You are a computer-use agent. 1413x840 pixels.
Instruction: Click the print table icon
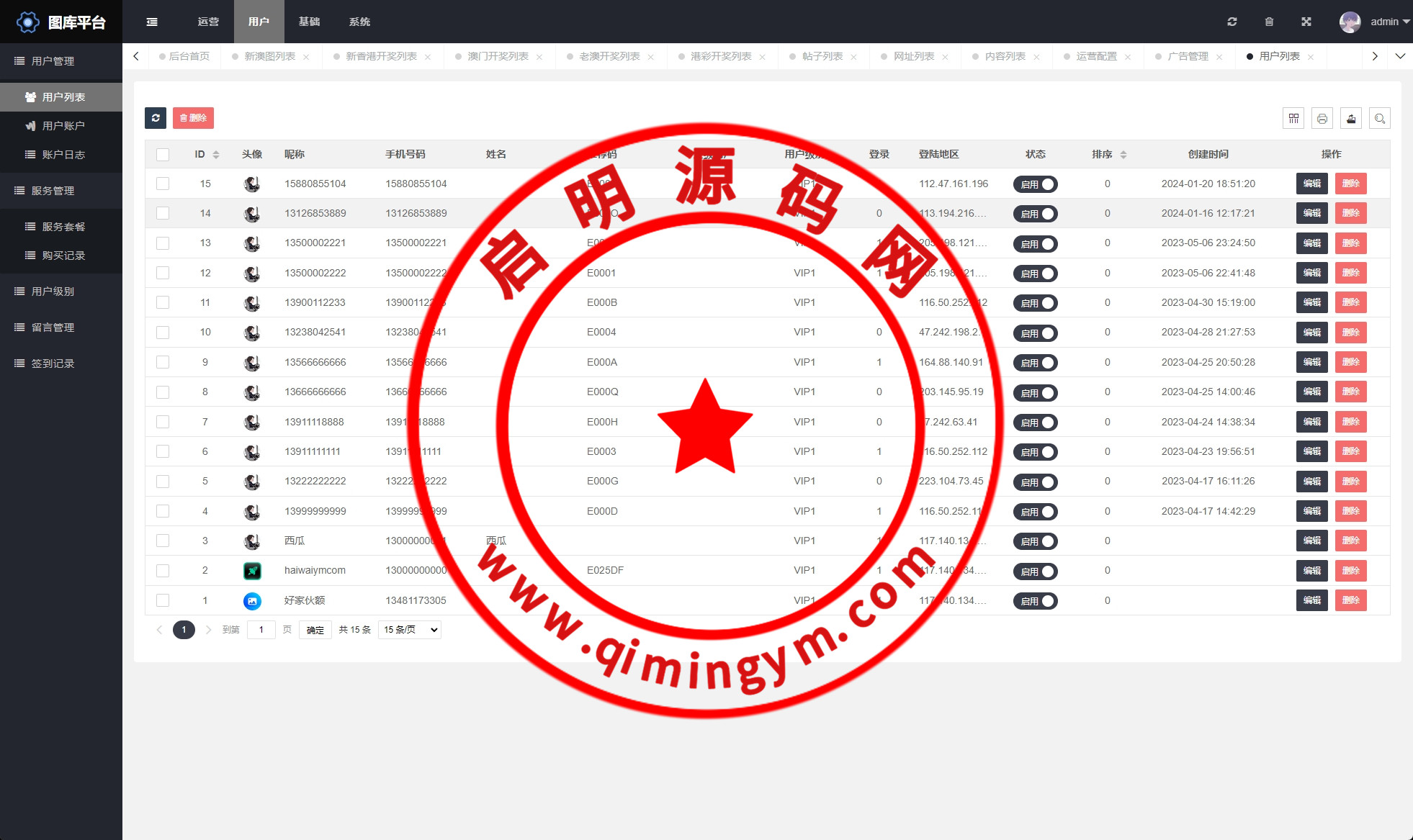1322,119
